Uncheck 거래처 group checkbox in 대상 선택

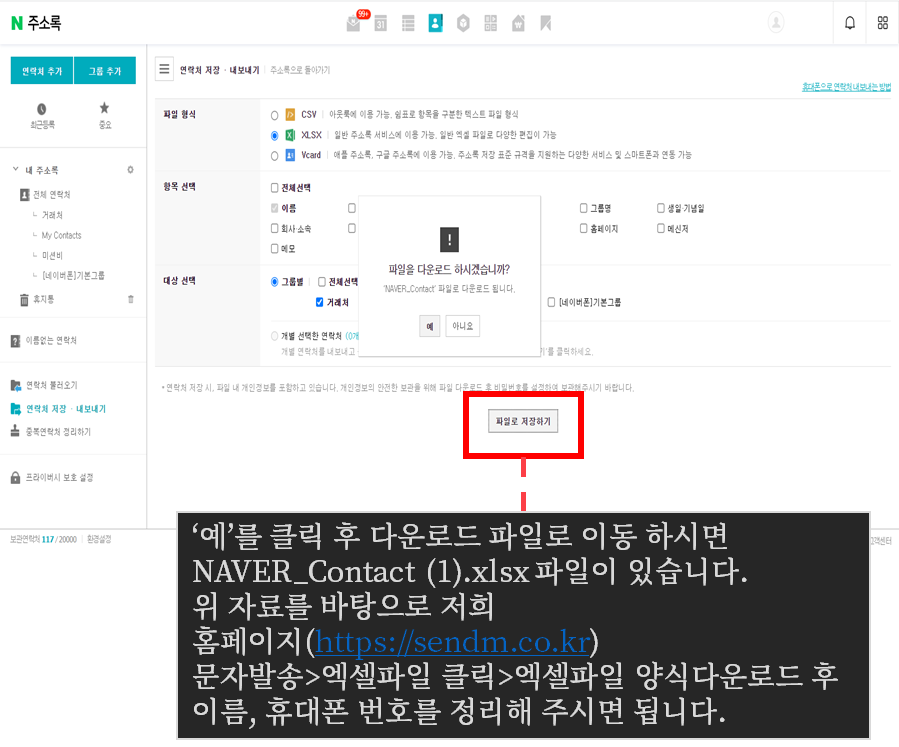point(320,302)
